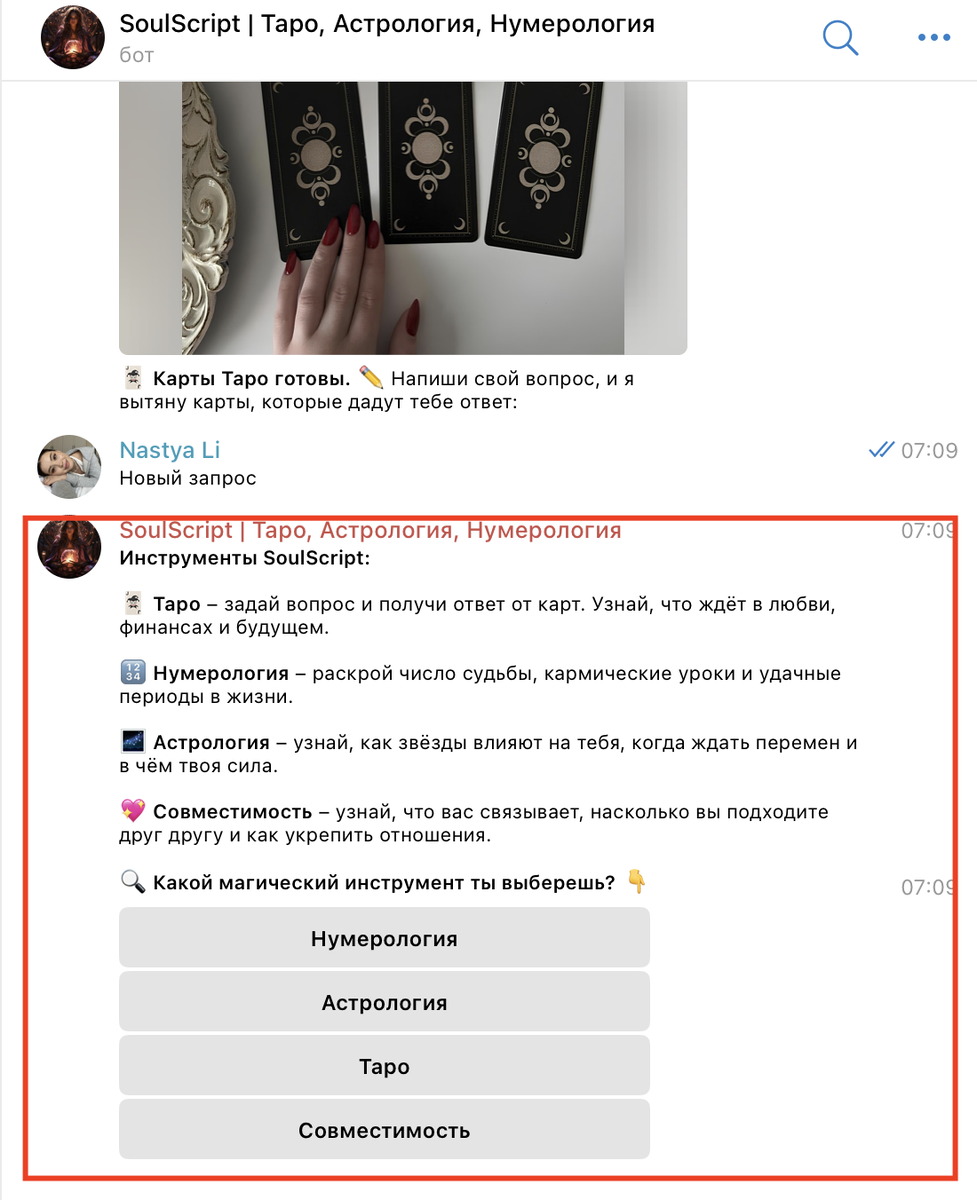
Task: Open the three-dots more options menu
Action: [934, 38]
